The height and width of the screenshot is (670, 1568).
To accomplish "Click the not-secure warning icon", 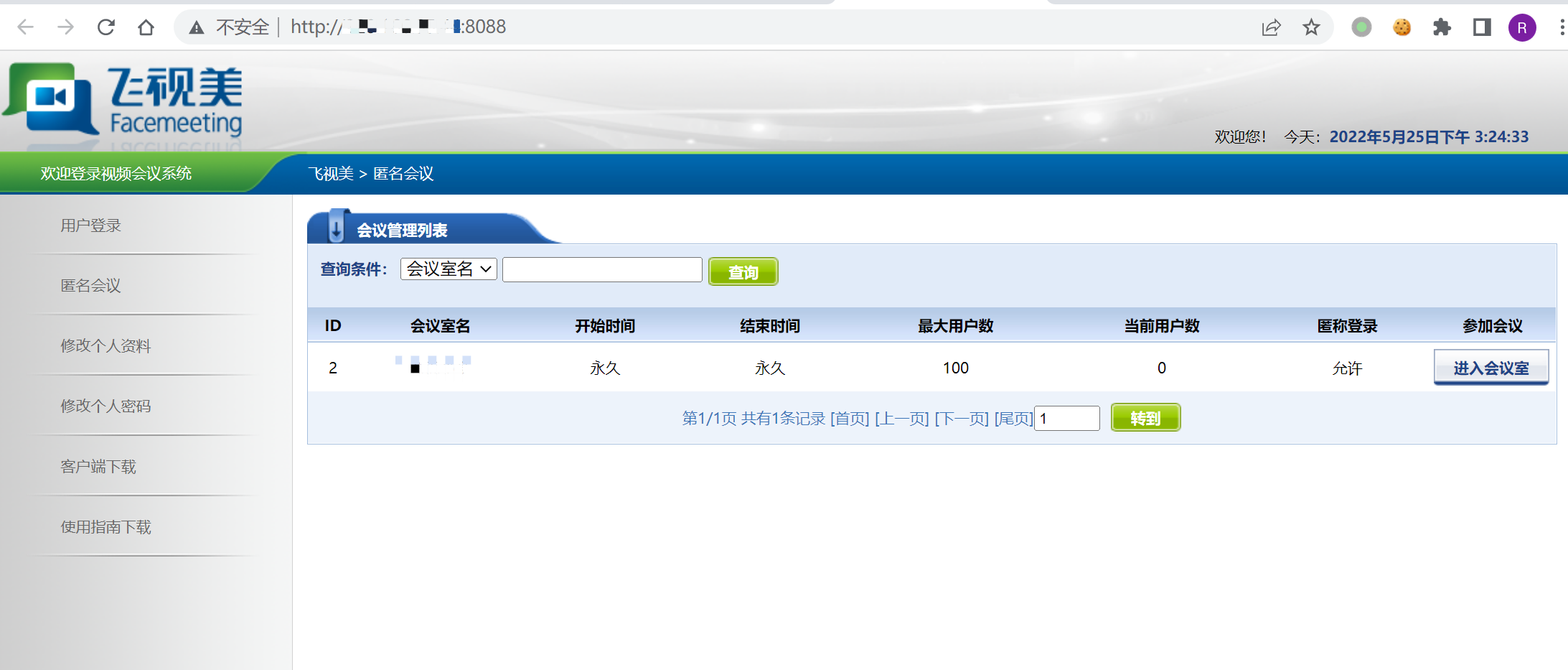I will (196, 27).
